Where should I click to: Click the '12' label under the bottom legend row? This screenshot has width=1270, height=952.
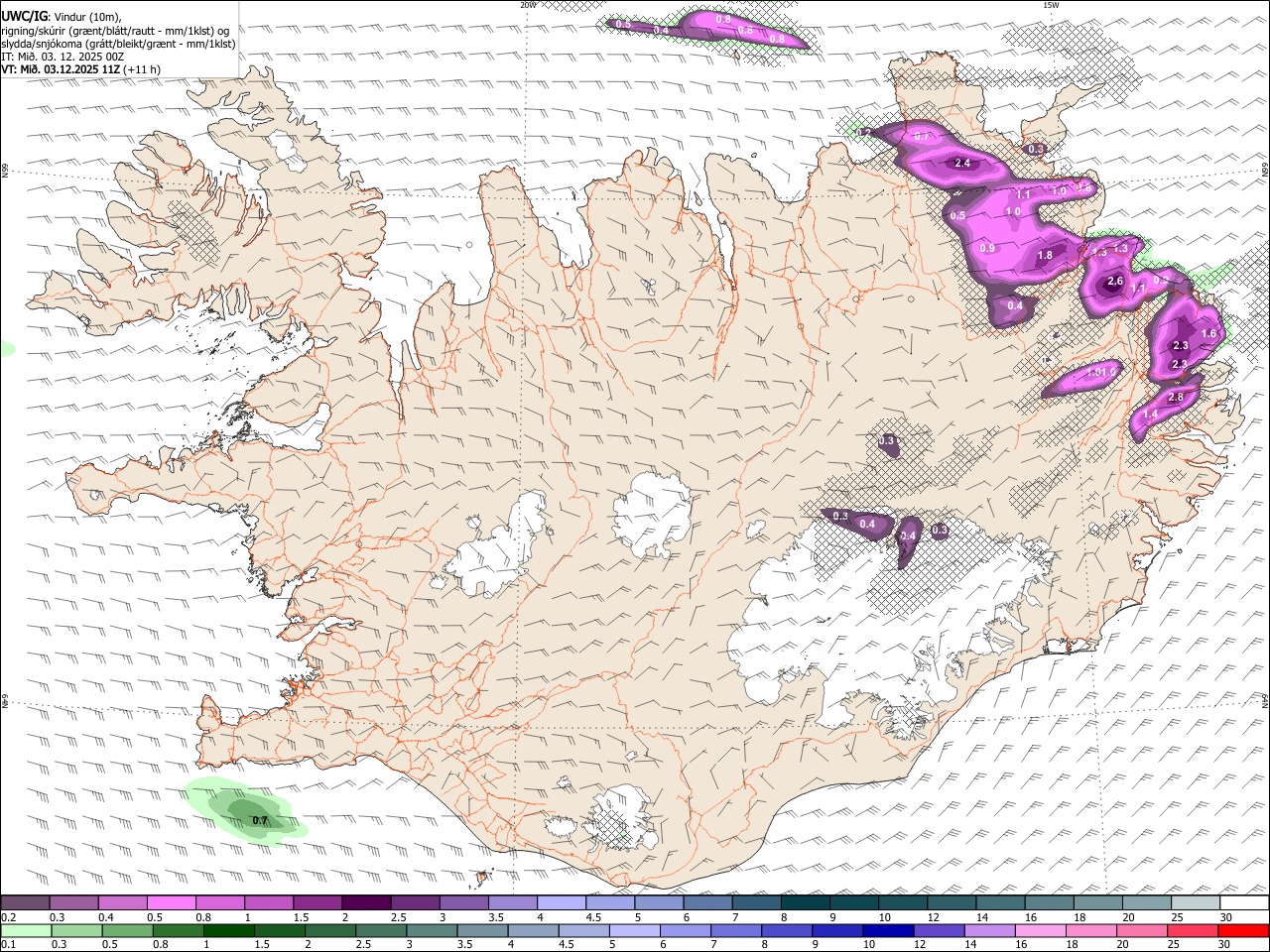(x=920, y=945)
